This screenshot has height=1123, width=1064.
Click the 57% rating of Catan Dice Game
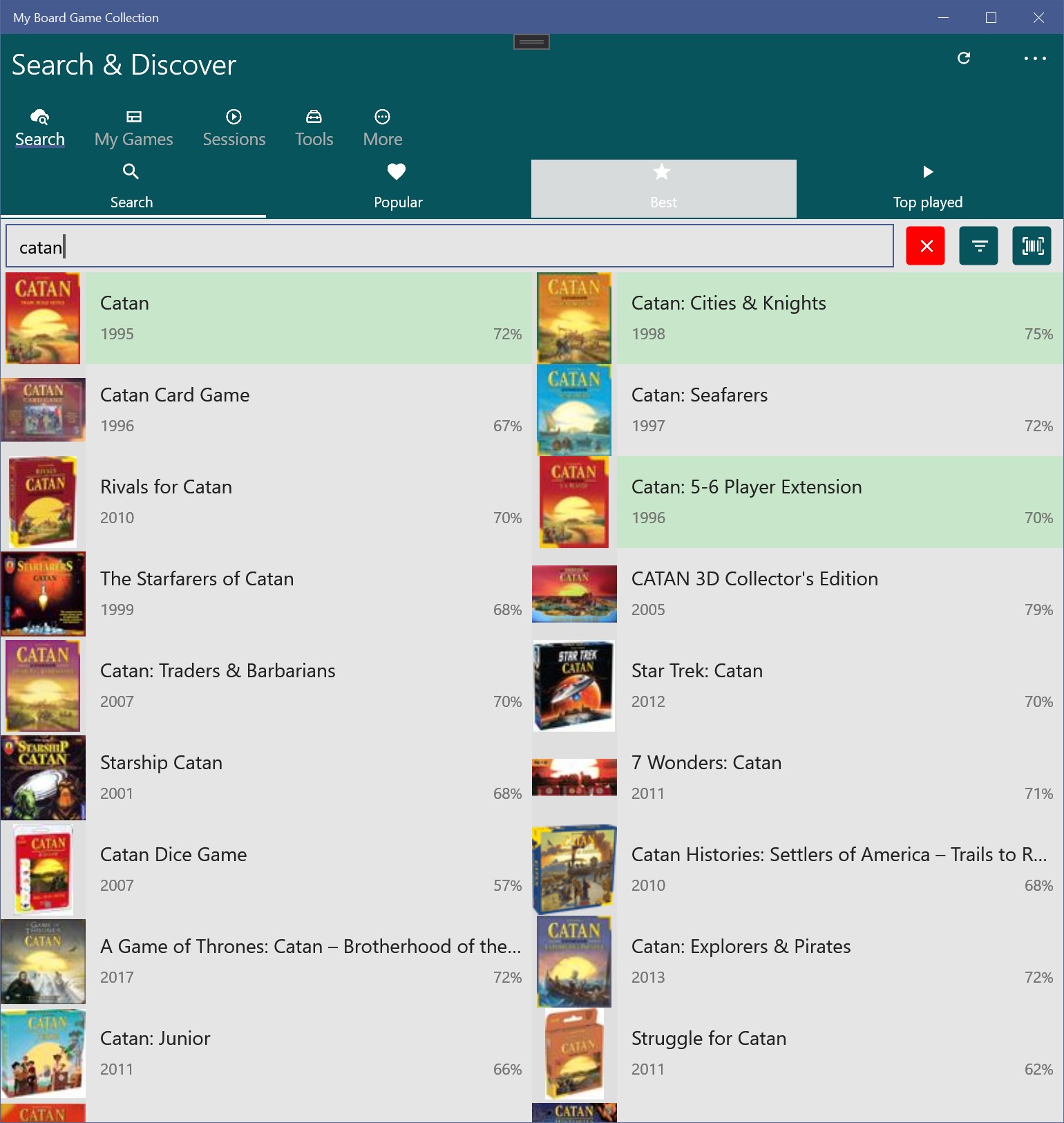(x=507, y=885)
